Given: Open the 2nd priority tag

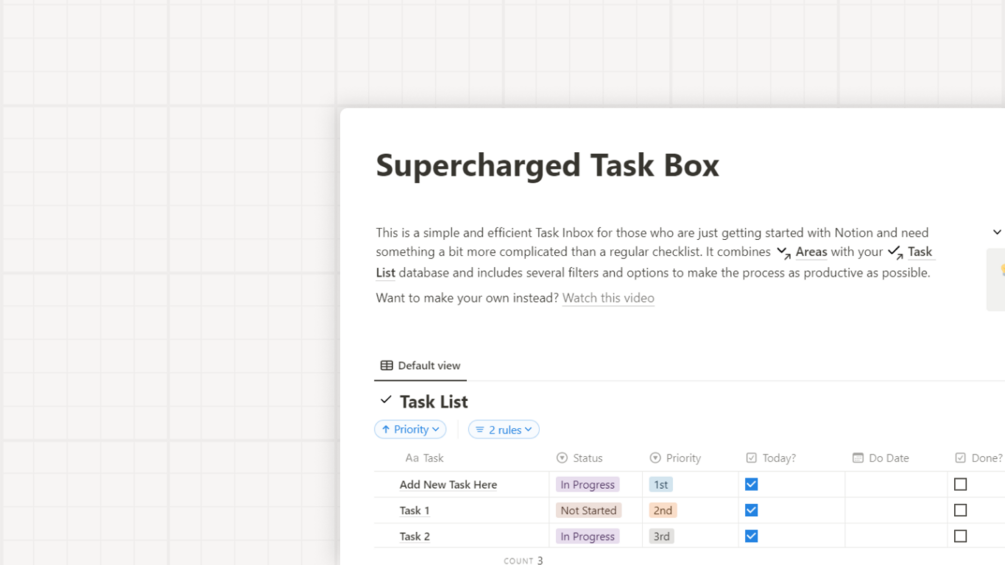Looking at the screenshot, I should click(663, 510).
